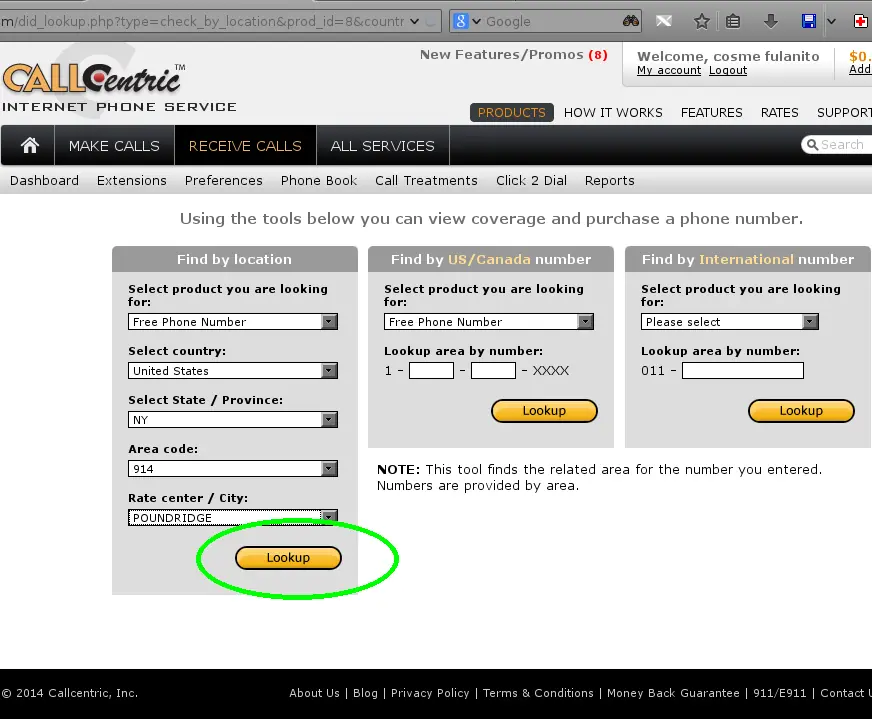Open Please select dropdown in International panel
The width and height of the screenshot is (872, 719).
pyautogui.click(x=730, y=321)
